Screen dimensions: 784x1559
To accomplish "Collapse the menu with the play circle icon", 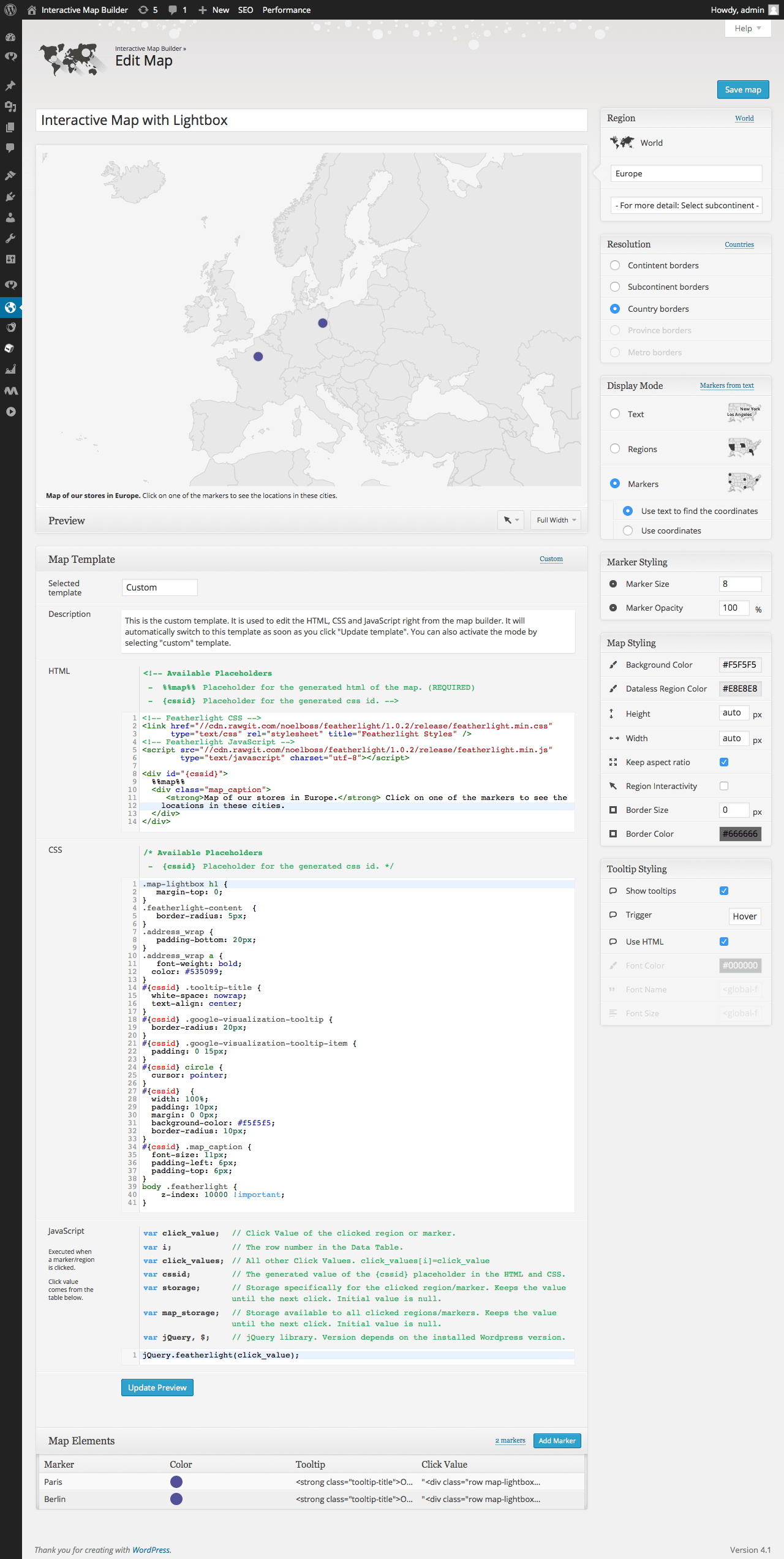I will 10,412.
